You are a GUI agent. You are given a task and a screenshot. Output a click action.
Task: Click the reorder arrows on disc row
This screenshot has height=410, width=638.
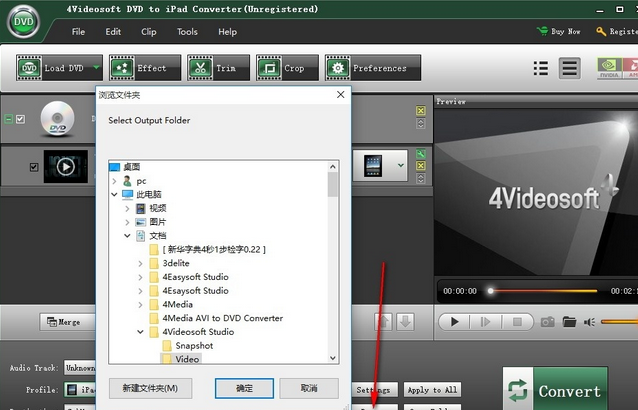click(421, 123)
